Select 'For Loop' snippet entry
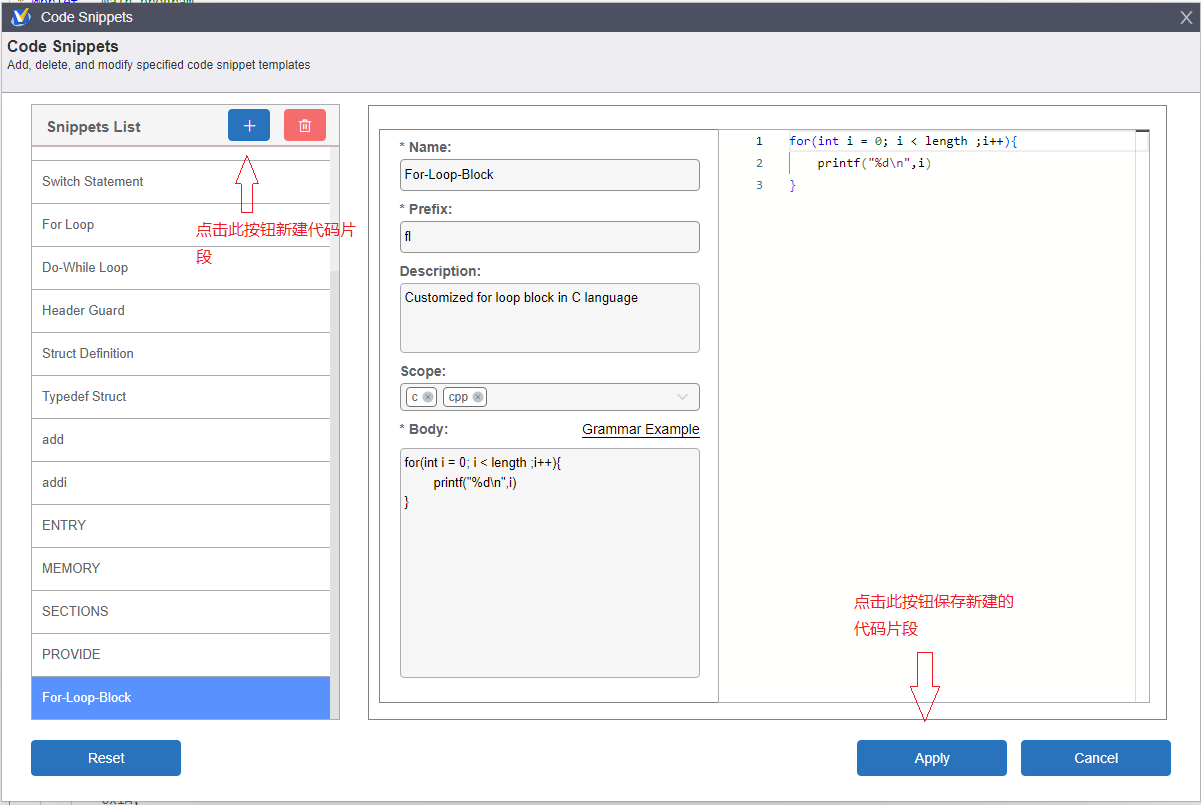Viewport: 1201px width, 805px height. (181, 224)
